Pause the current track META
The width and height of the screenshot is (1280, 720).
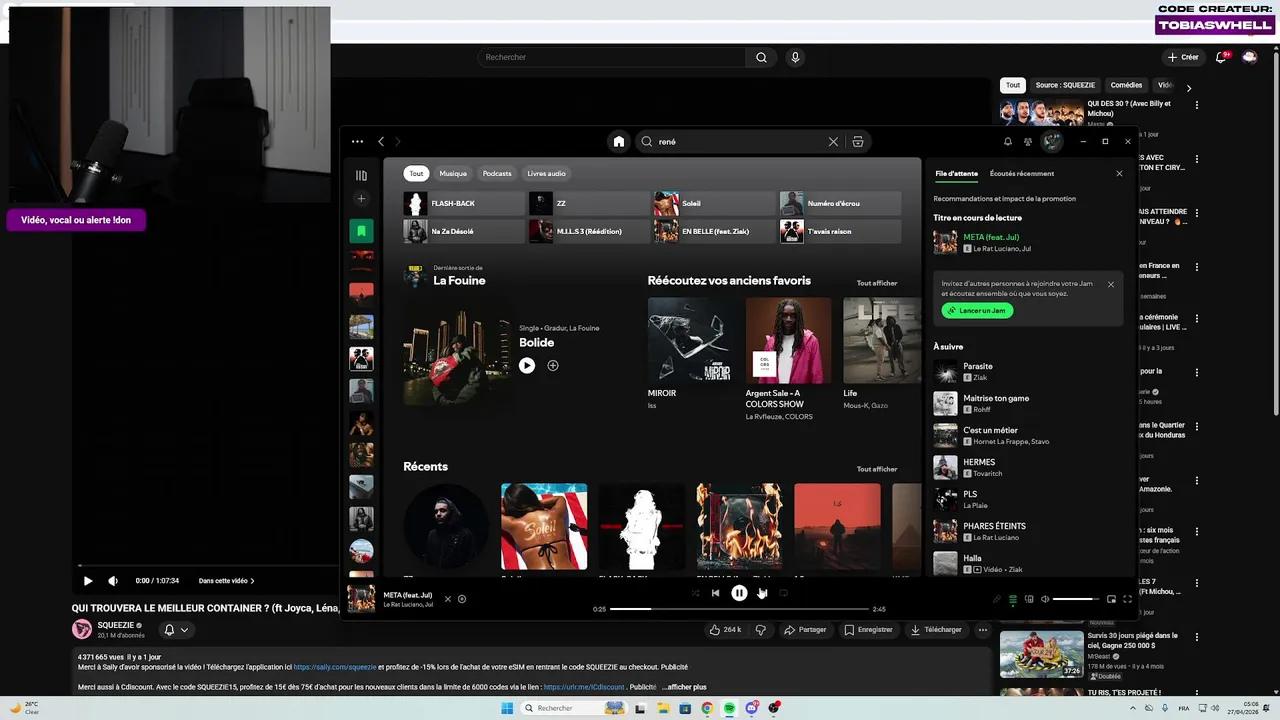tap(739, 593)
